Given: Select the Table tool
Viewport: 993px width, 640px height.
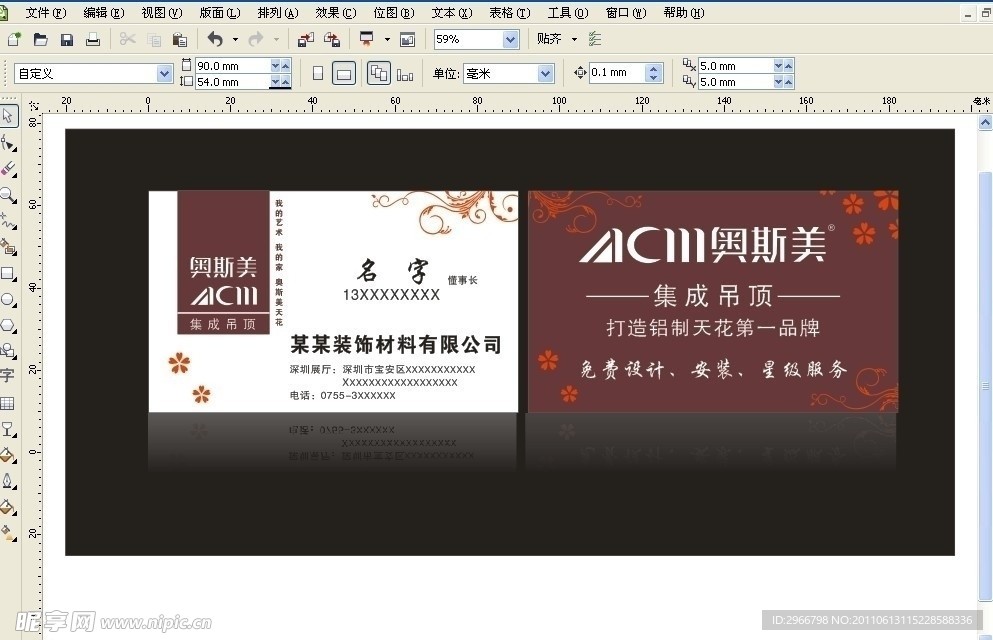Looking at the screenshot, I should coord(8,403).
